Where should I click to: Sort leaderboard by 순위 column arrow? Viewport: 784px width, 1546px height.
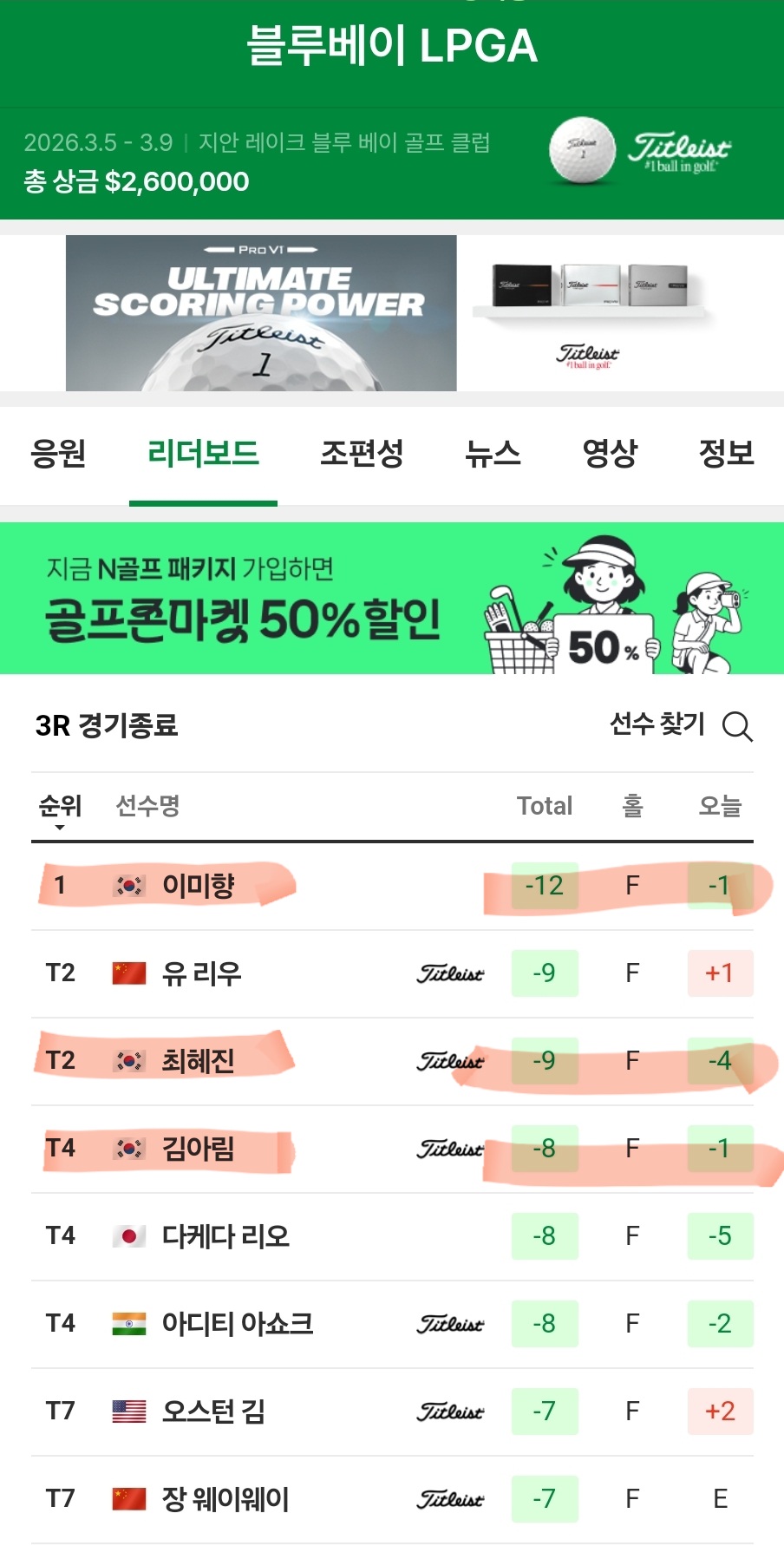pos(60,826)
